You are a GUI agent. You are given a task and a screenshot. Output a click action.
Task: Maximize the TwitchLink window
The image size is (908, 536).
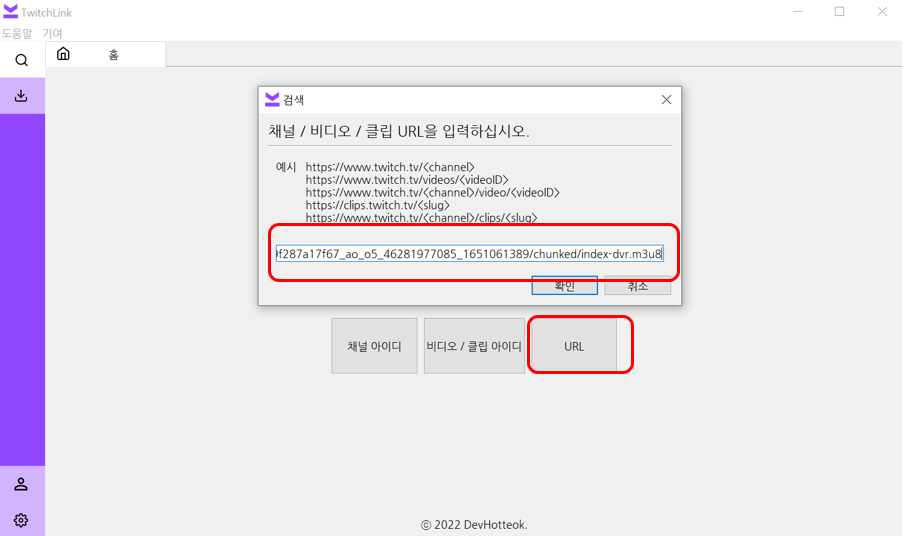[x=839, y=12]
